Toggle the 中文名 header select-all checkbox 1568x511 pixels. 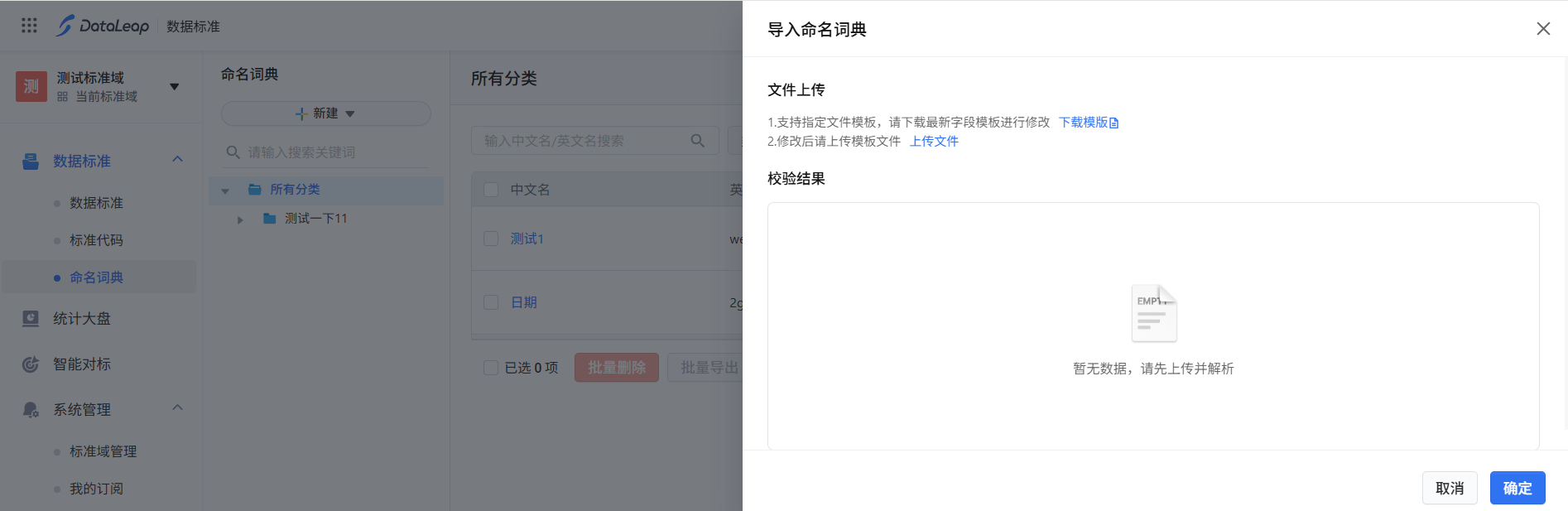pyautogui.click(x=491, y=190)
